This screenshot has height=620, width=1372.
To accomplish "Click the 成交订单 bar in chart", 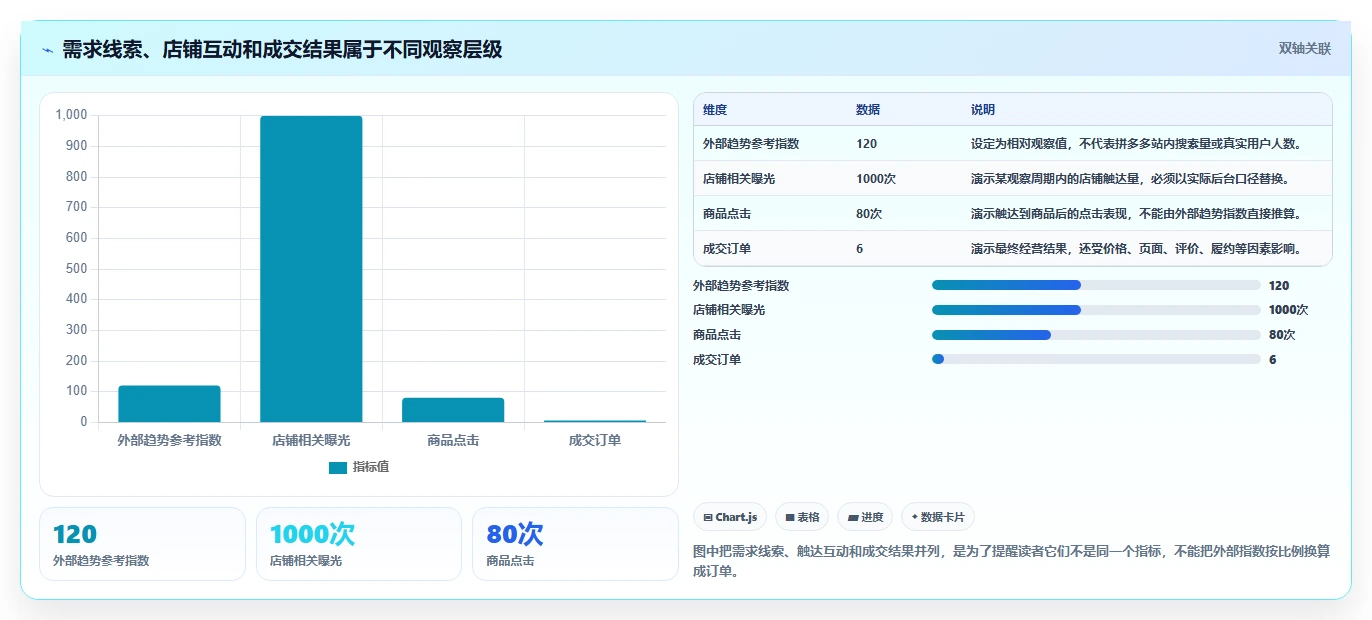I will pyautogui.click(x=595, y=421).
